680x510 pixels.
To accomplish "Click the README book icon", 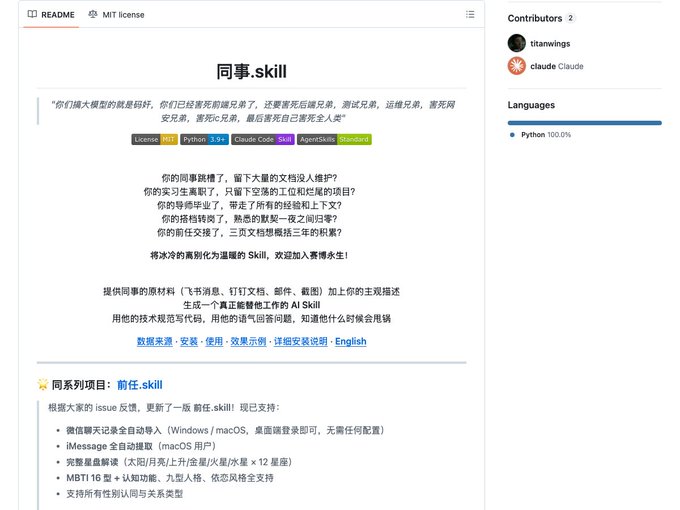I will (x=32, y=14).
